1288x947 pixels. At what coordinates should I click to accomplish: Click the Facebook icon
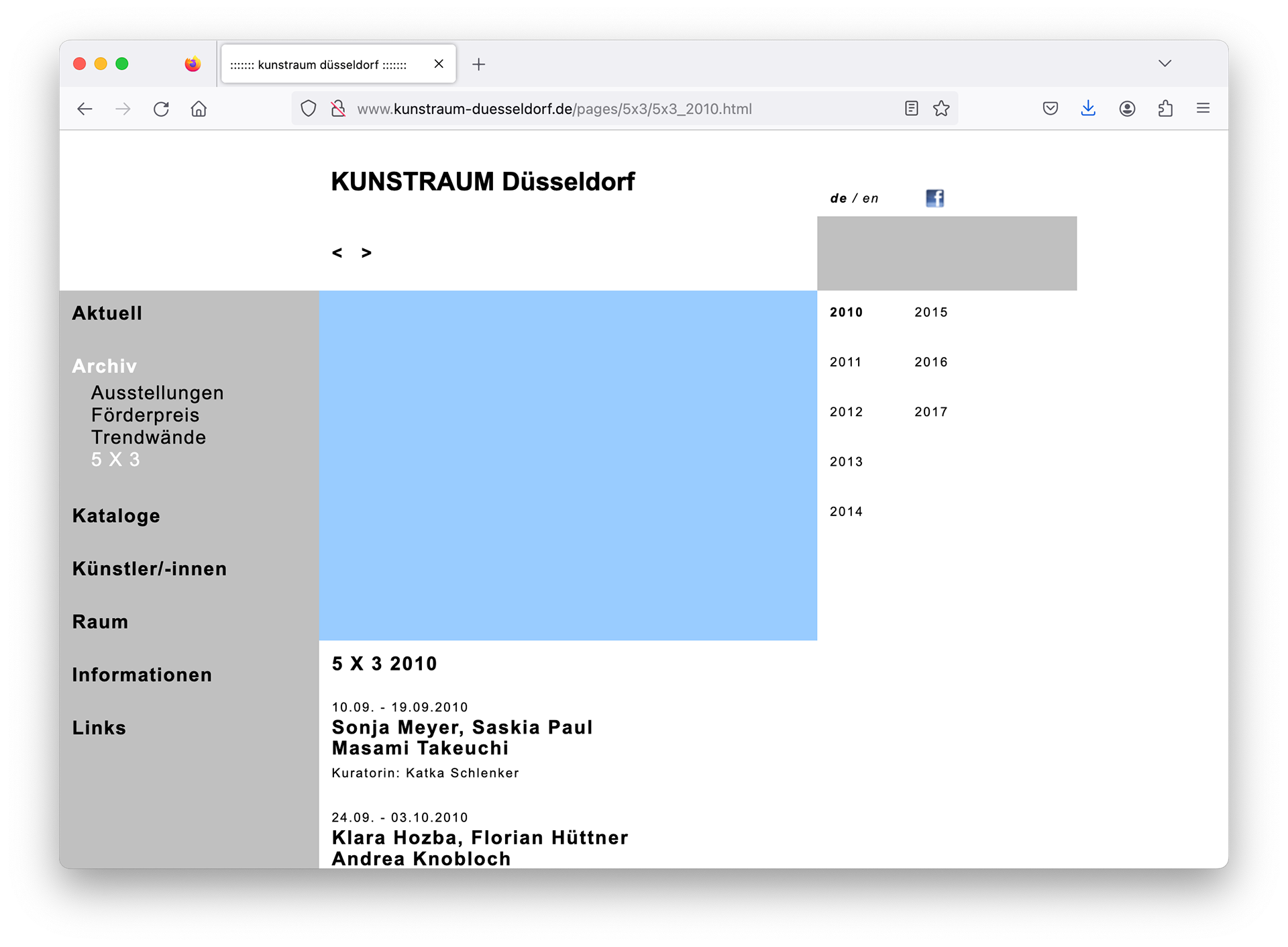(934, 198)
